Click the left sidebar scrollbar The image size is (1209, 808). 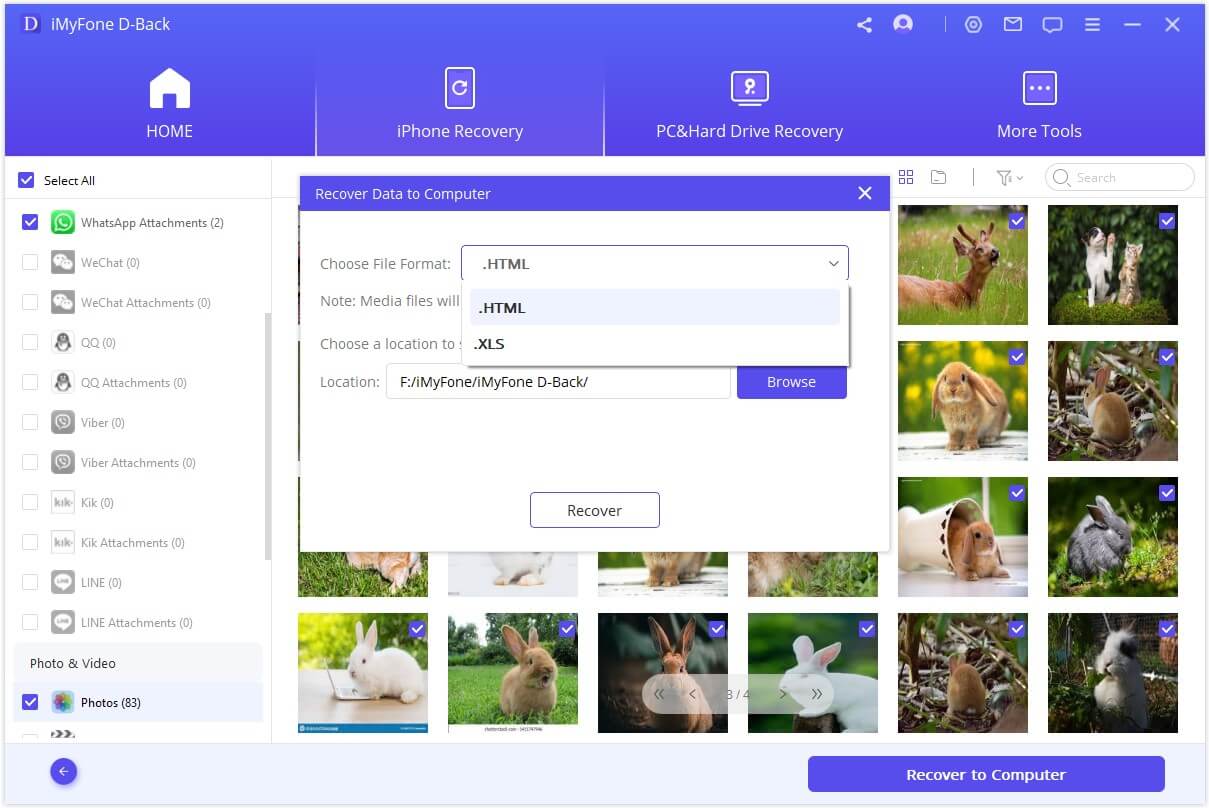coord(267,435)
